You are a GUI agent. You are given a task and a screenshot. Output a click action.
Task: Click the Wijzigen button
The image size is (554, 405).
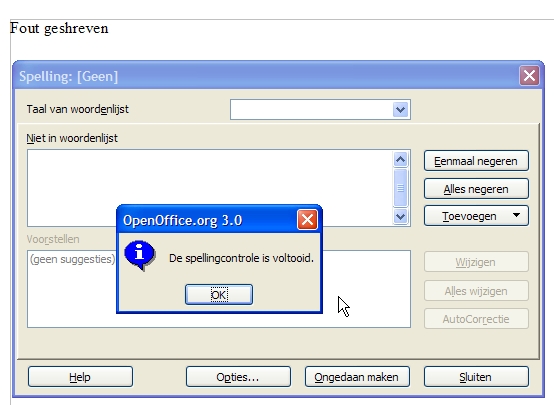click(476, 262)
